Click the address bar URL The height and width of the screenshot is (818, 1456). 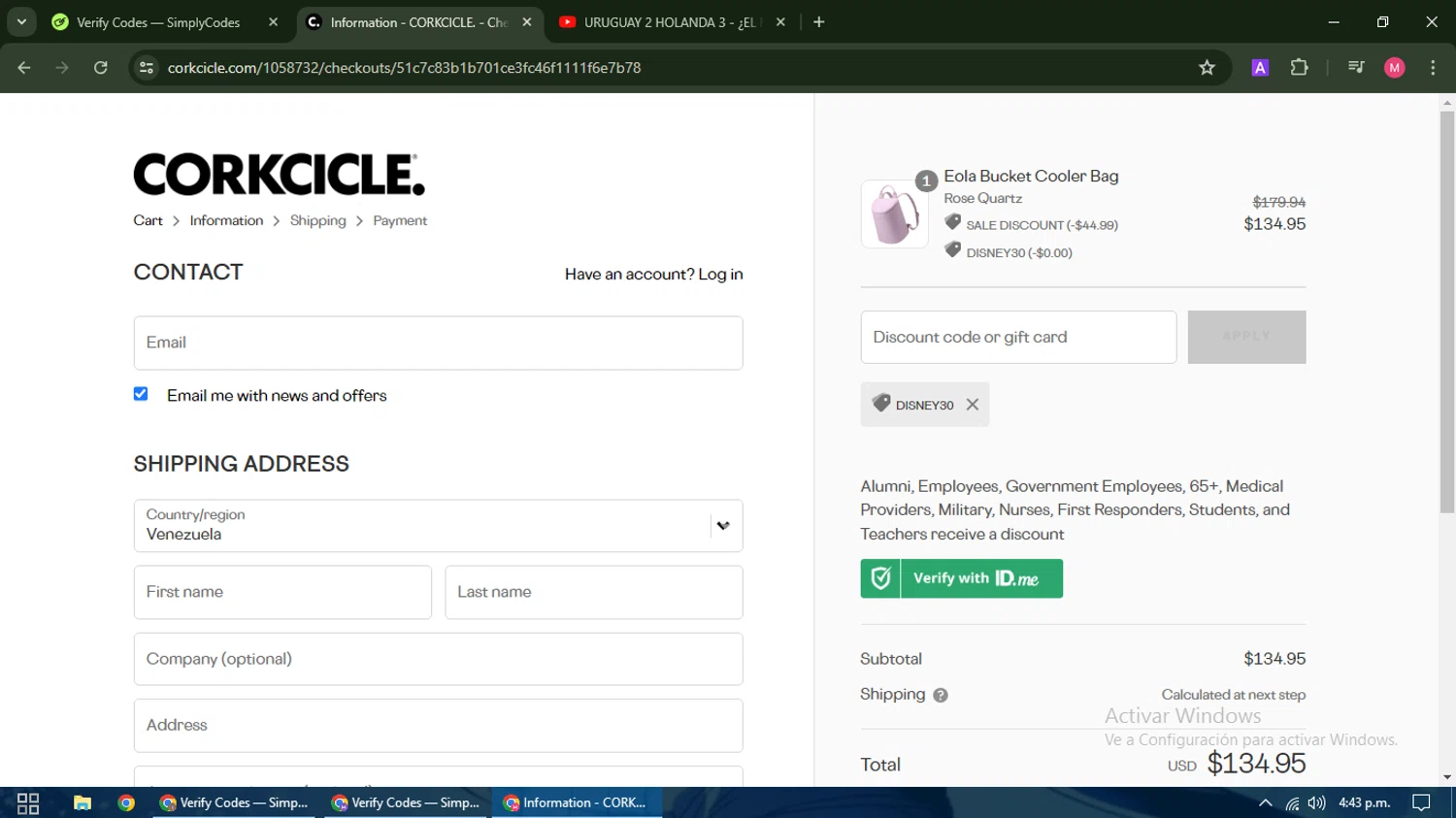[x=404, y=68]
